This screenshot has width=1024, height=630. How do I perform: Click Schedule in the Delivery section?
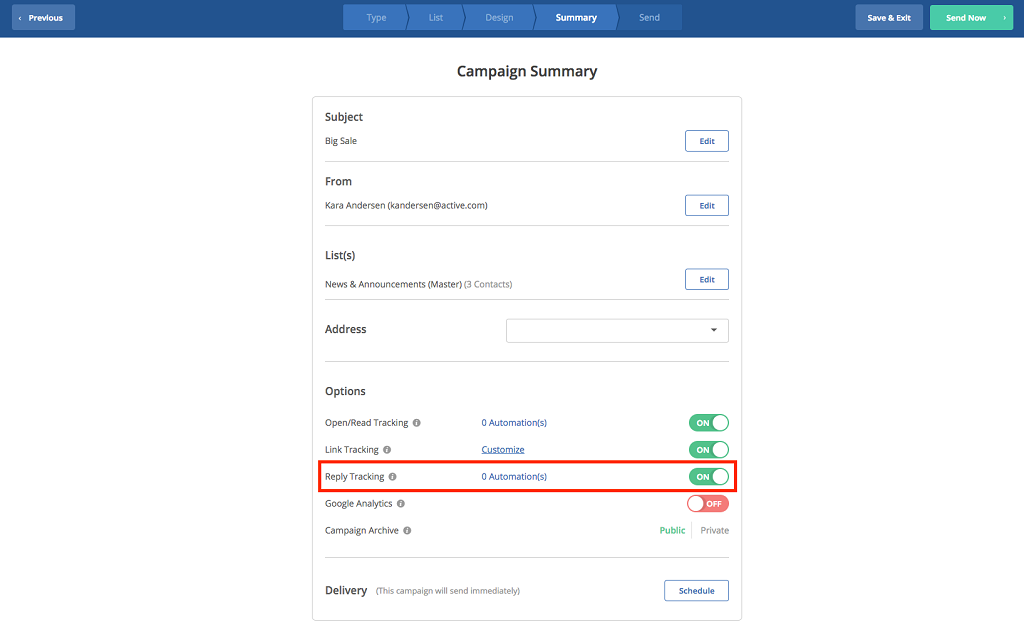coord(696,591)
